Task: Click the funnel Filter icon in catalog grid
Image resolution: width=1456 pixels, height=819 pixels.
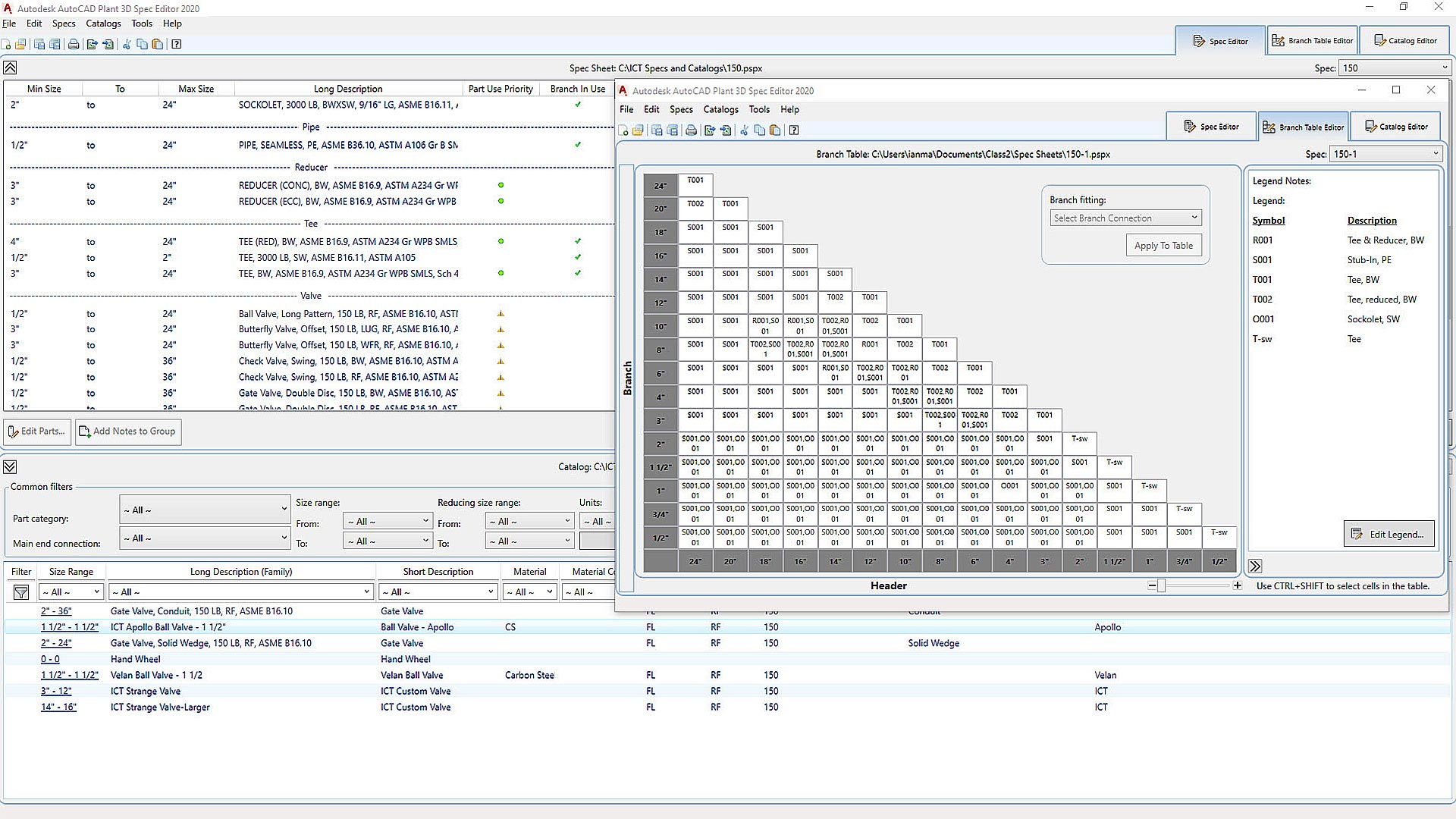Action: point(21,592)
